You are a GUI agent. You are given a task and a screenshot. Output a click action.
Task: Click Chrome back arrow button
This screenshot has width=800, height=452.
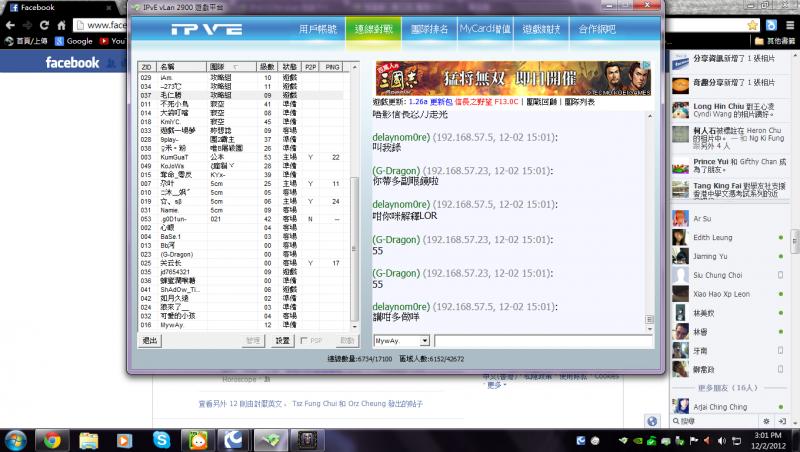10,25
